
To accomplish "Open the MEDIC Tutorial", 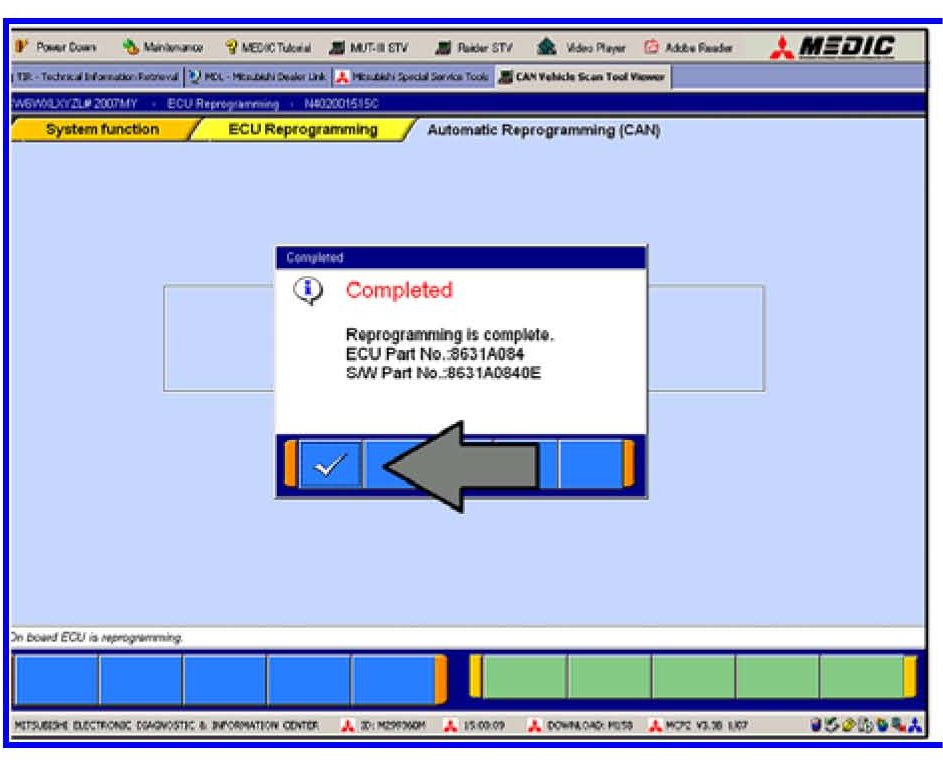I will [x=268, y=47].
